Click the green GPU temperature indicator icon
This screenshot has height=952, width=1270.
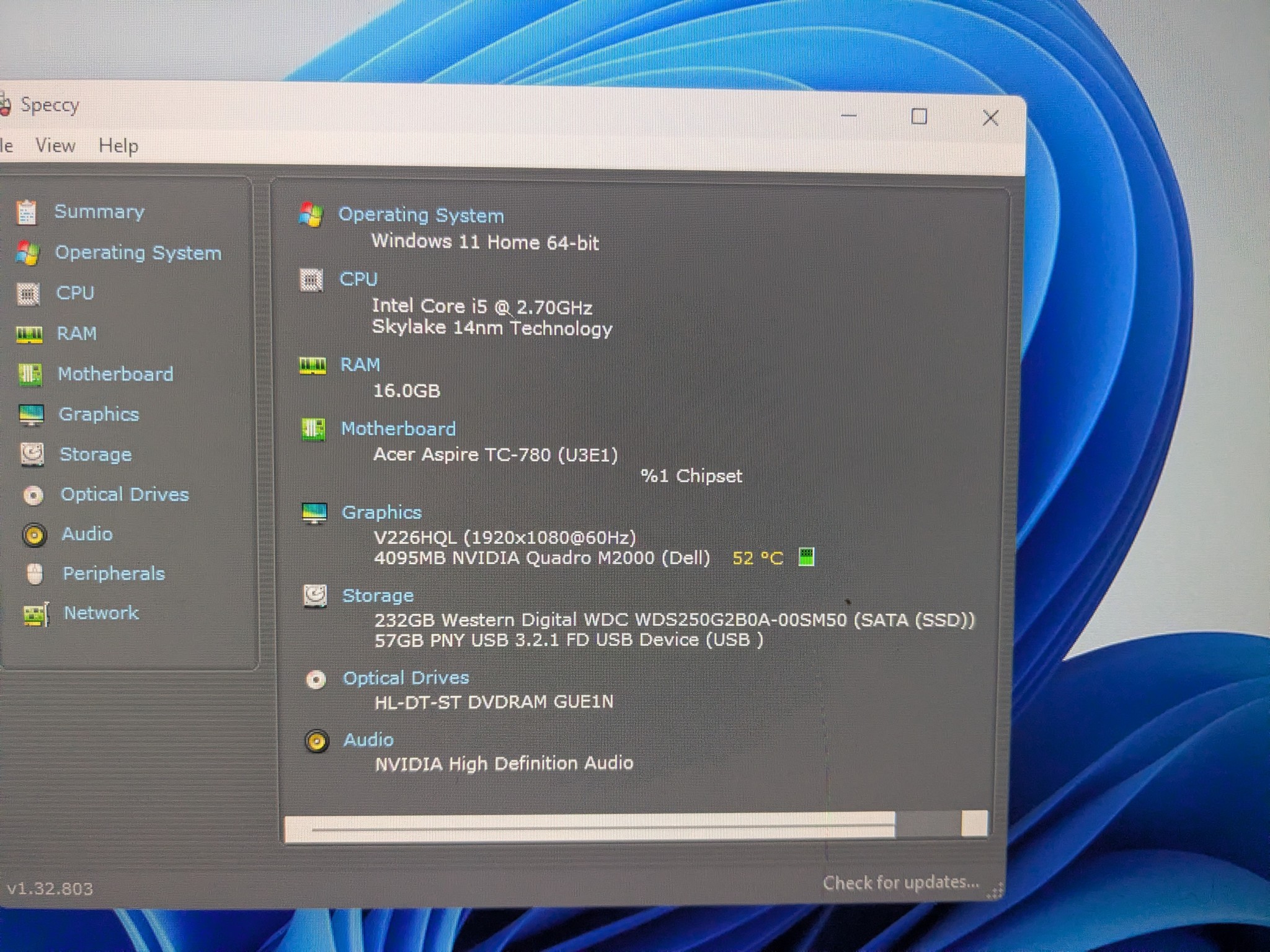806,557
